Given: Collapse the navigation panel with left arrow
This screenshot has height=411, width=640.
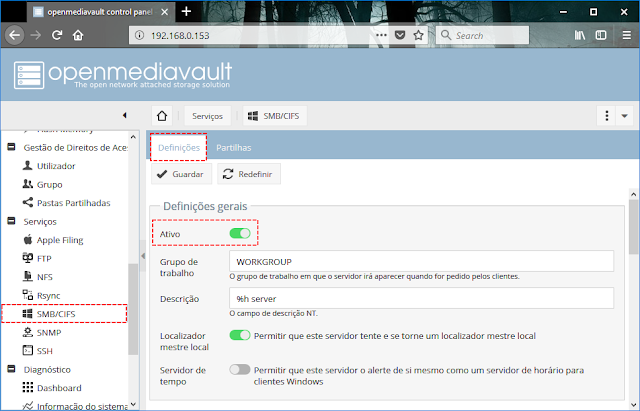Looking at the screenshot, I should pyautogui.click(x=124, y=116).
